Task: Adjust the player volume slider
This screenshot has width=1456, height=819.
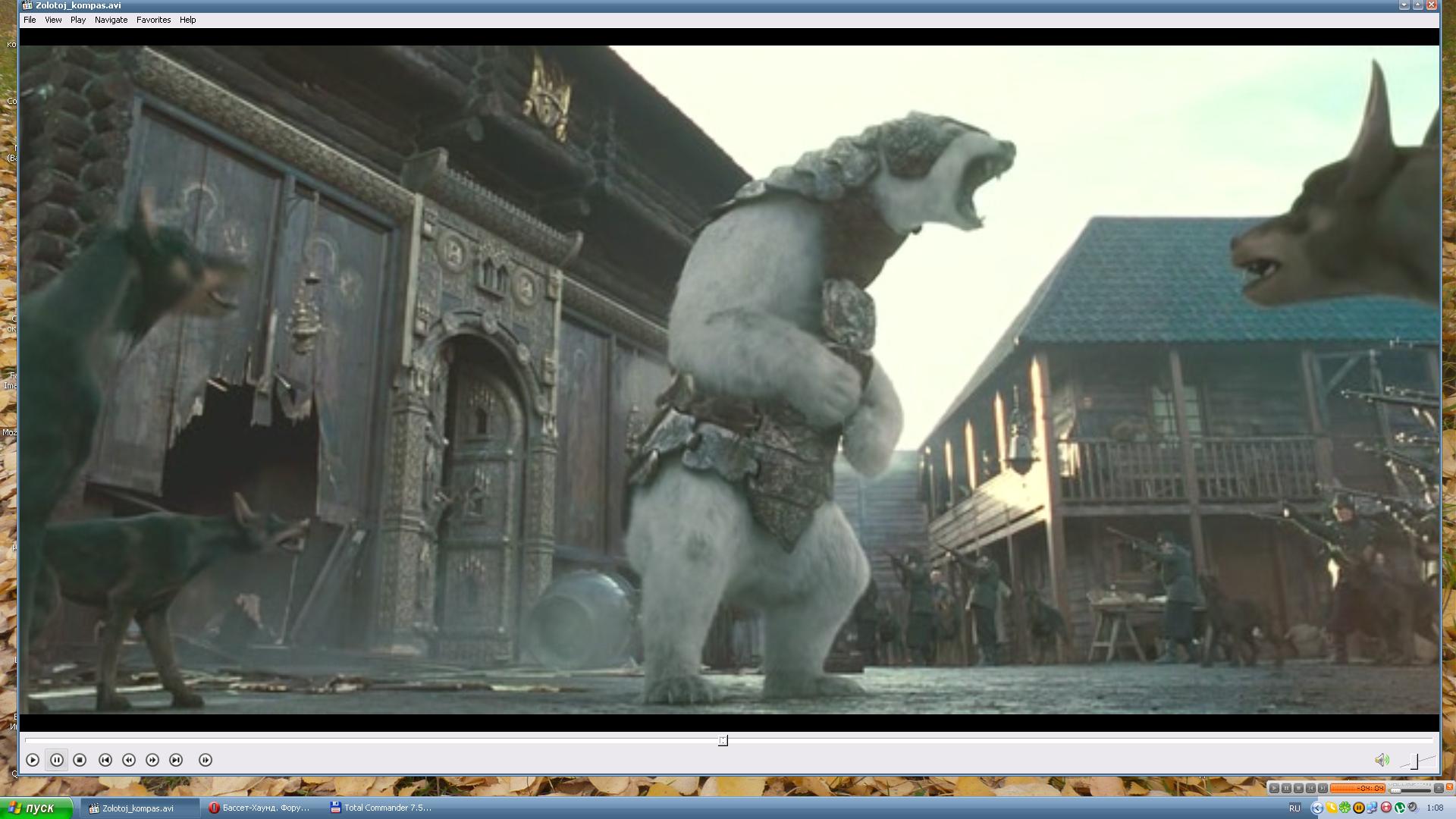Action: [1414, 761]
